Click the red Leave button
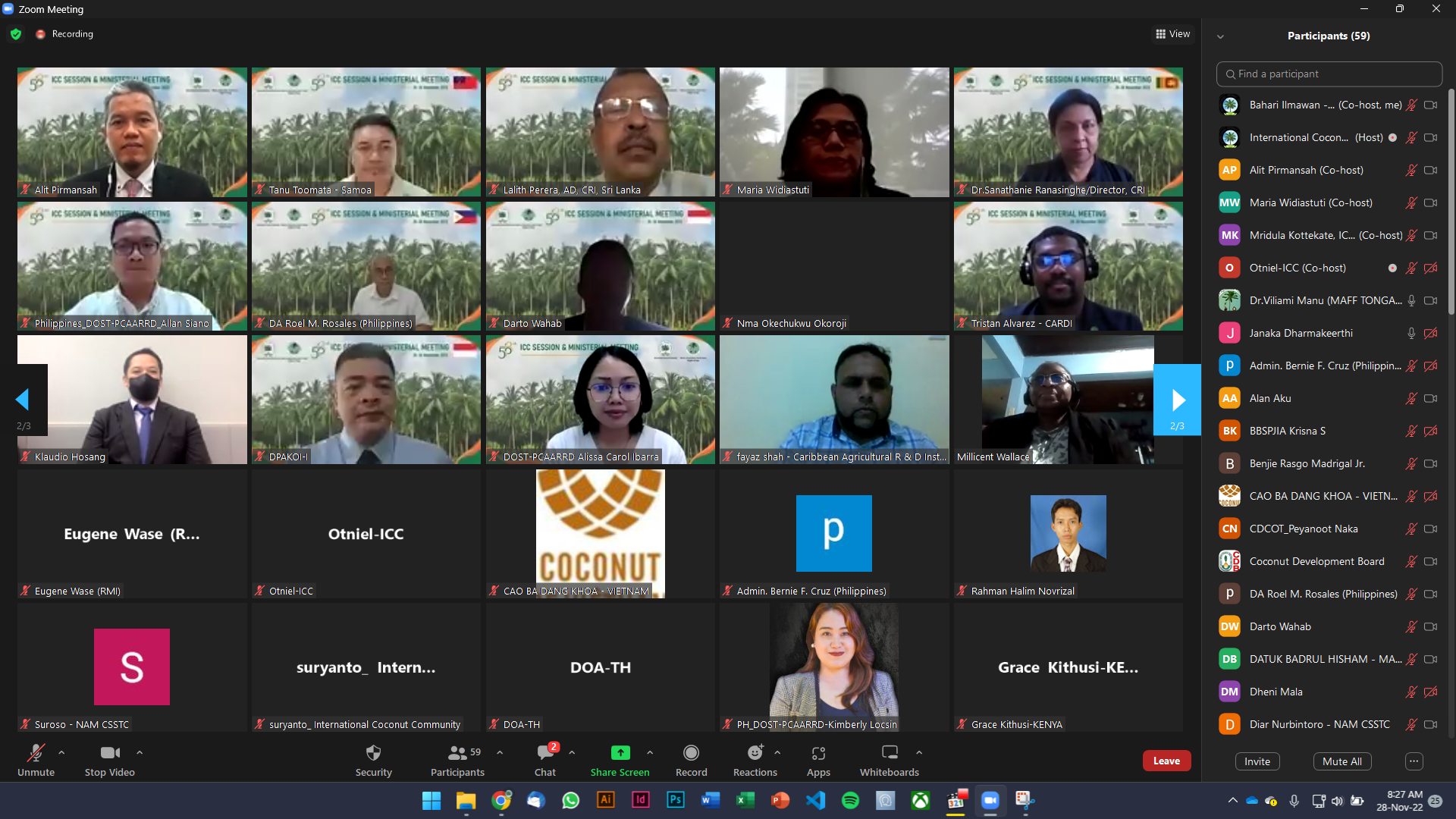 (1166, 761)
